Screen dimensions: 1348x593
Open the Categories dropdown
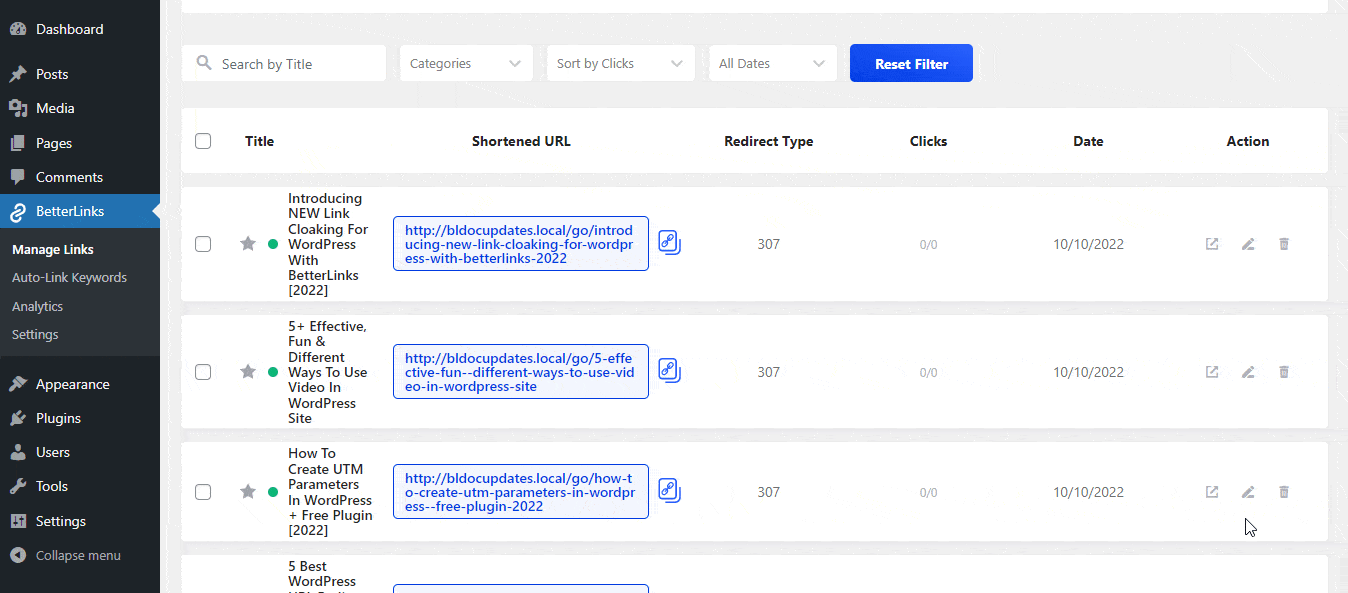pyautogui.click(x=466, y=62)
